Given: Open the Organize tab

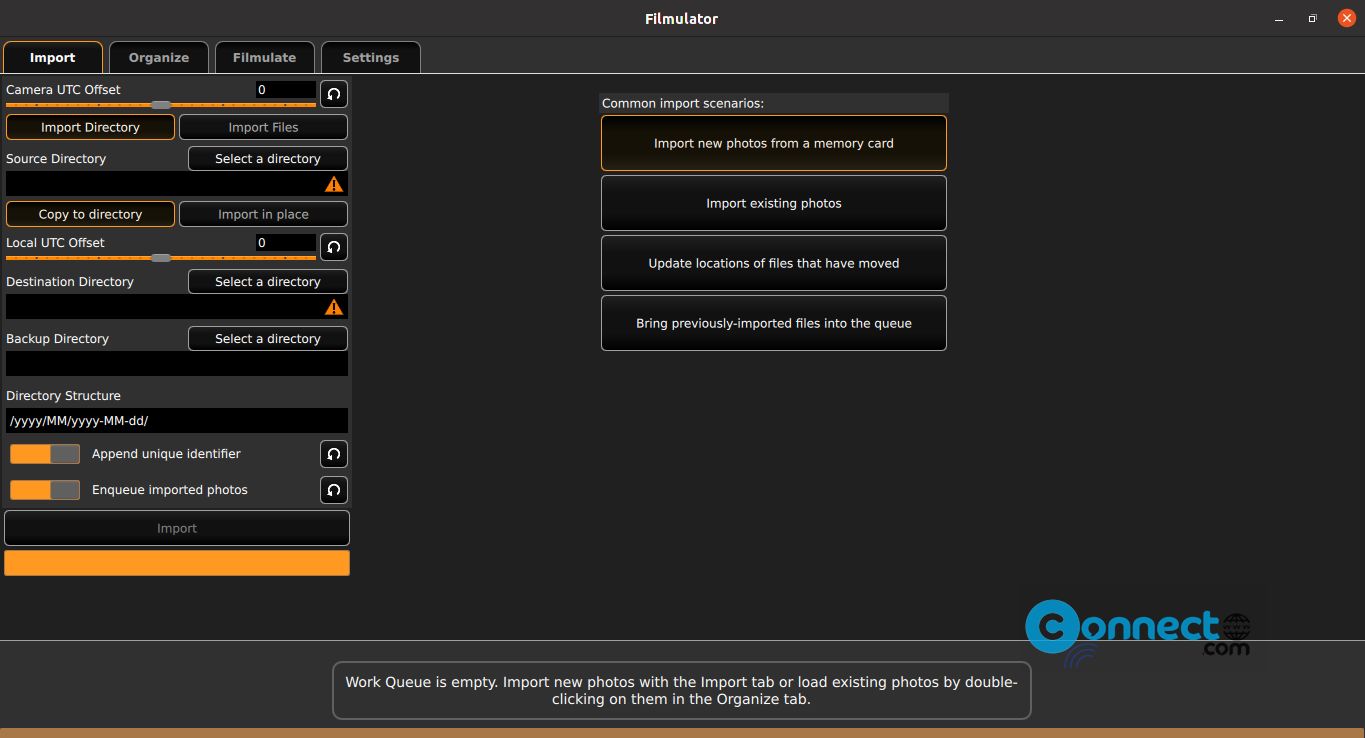Looking at the screenshot, I should pyautogui.click(x=159, y=57).
